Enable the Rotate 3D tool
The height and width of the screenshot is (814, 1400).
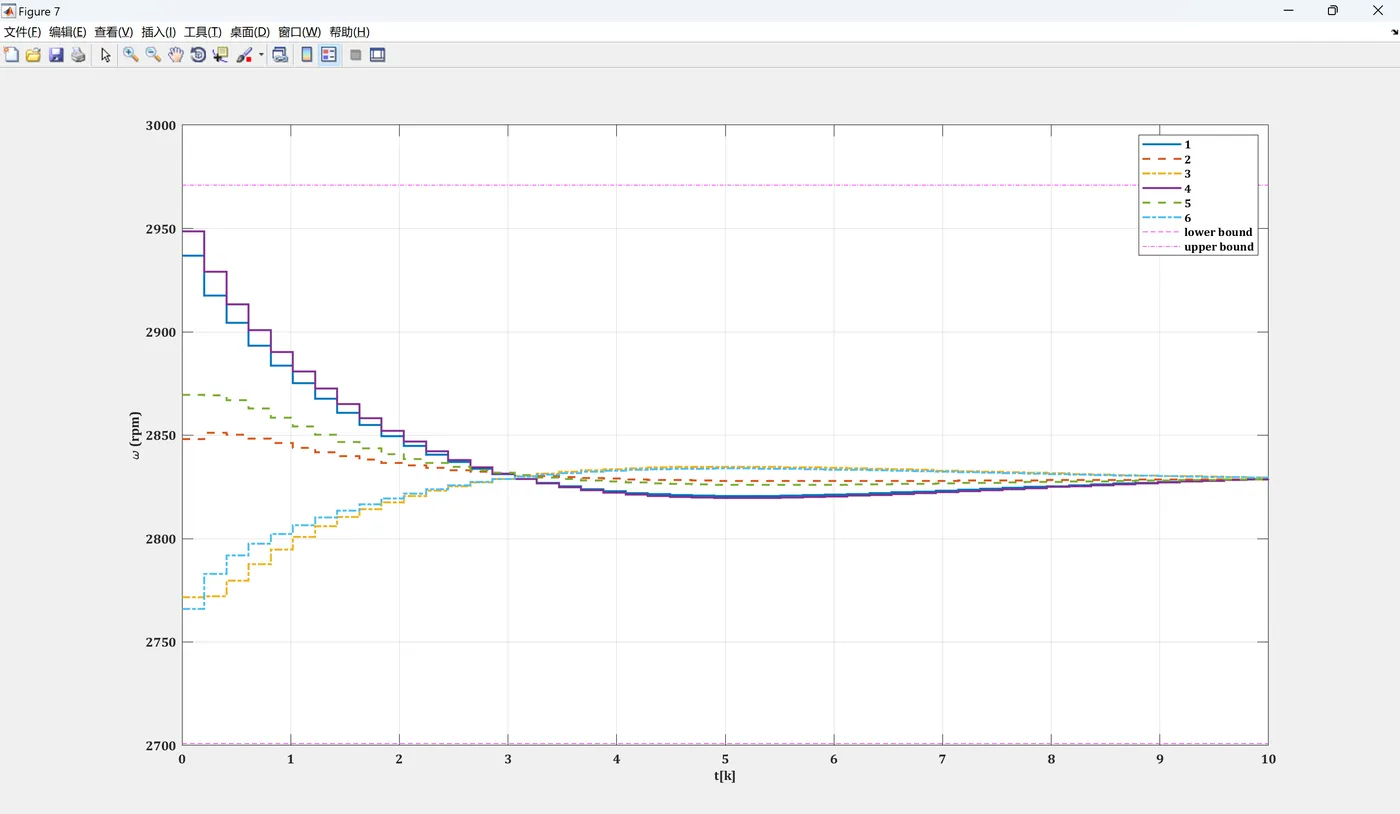198,55
